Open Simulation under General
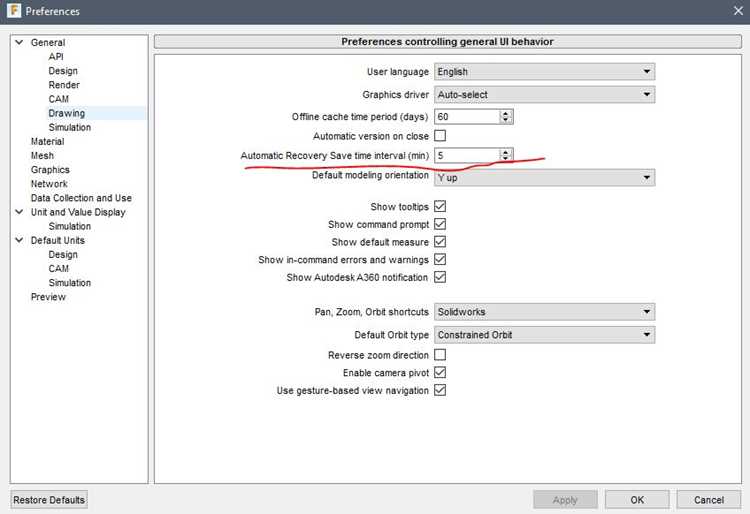The height and width of the screenshot is (514, 750). coord(69,127)
